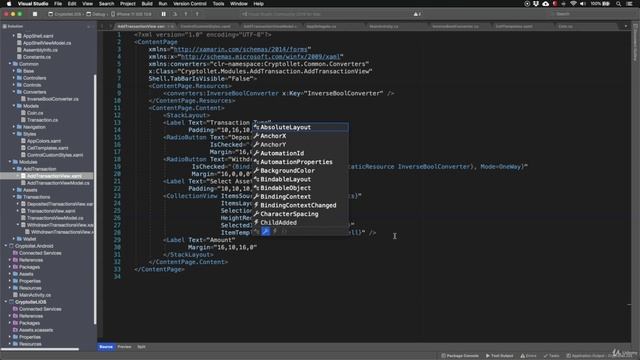Open Constants.cs in Solution tree
The image size is (640, 360).
tap(37, 57)
